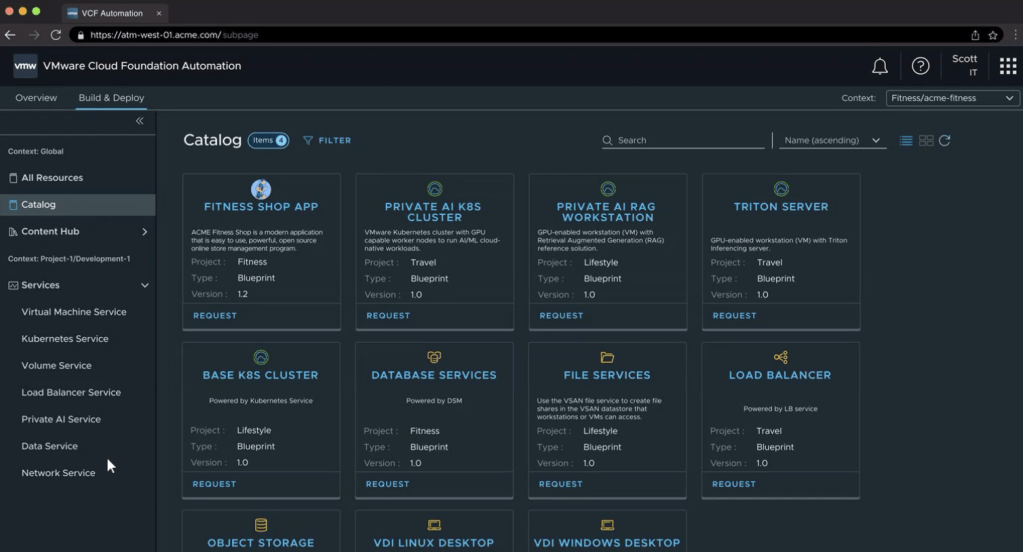Refresh the catalog list
The width and height of the screenshot is (1023, 552).
tap(945, 141)
